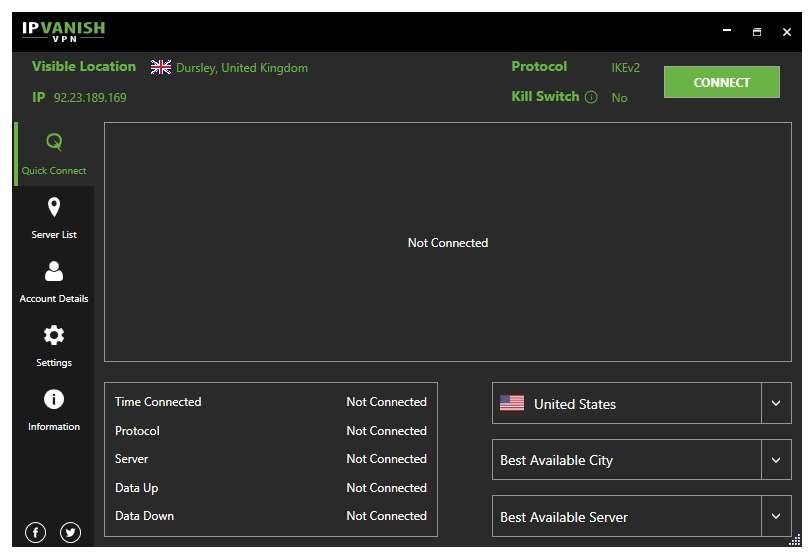This screenshot has width=811, height=559.
Task: Minimize the IPVanish window
Action: (727, 31)
